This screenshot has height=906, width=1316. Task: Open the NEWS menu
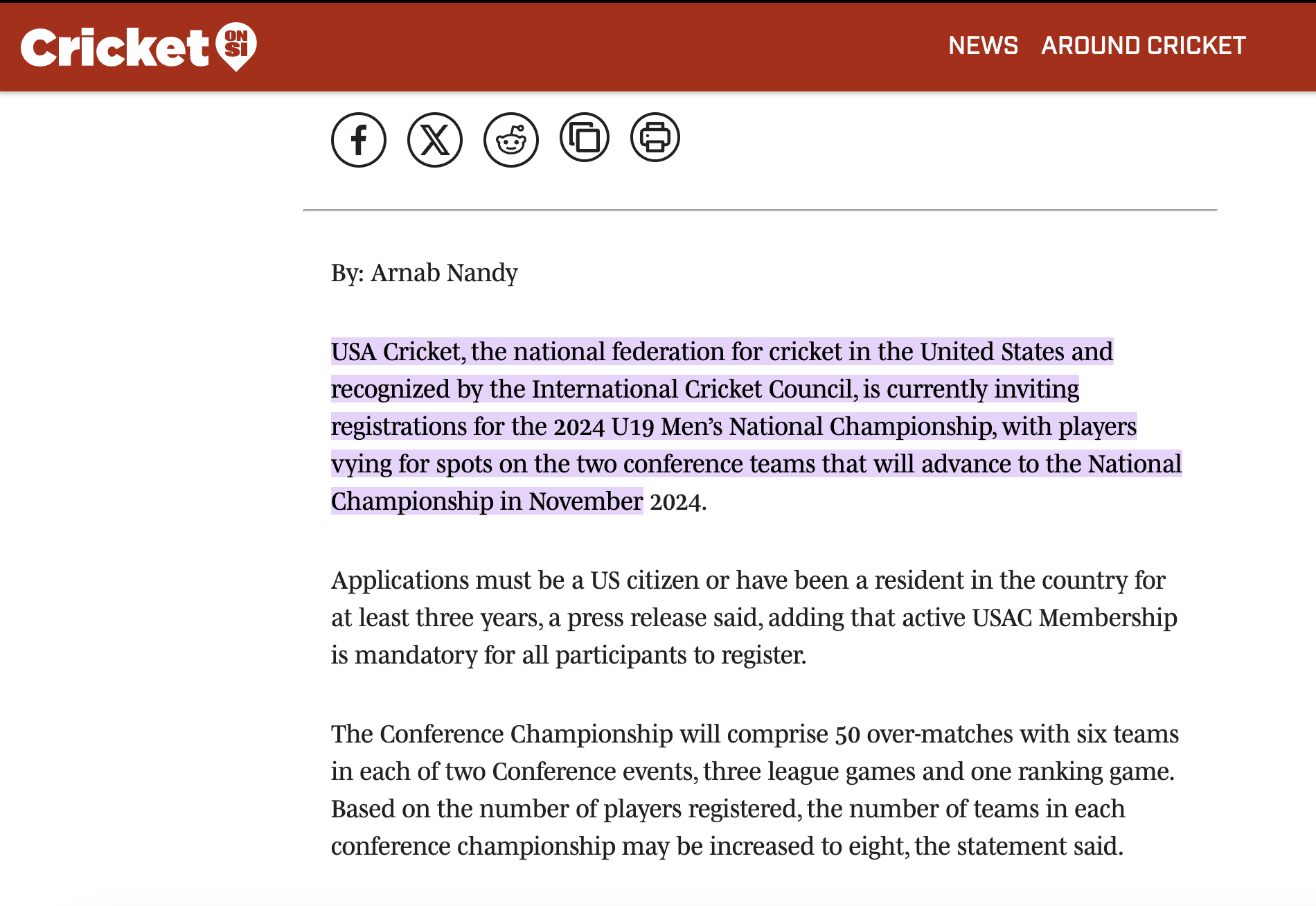point(983,46)
